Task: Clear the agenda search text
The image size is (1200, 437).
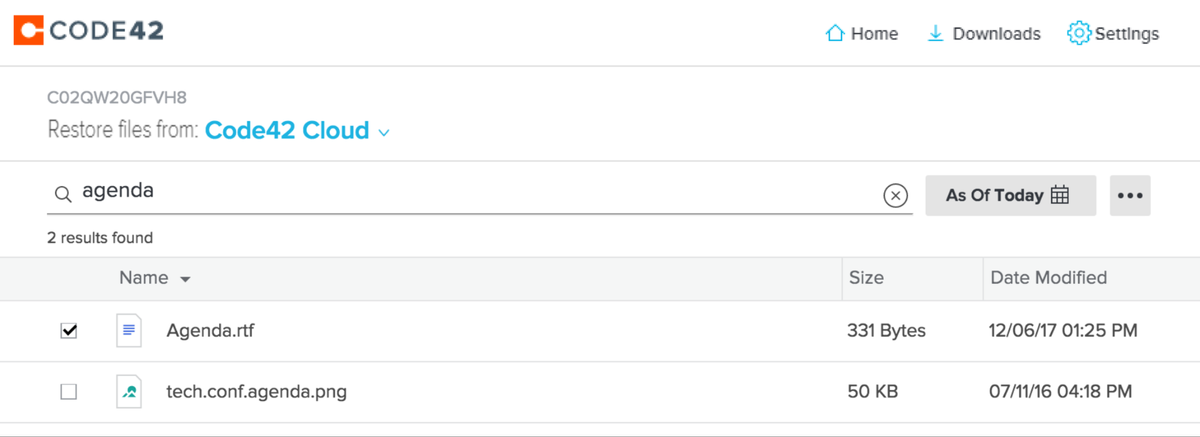Action: pos(895,196)
